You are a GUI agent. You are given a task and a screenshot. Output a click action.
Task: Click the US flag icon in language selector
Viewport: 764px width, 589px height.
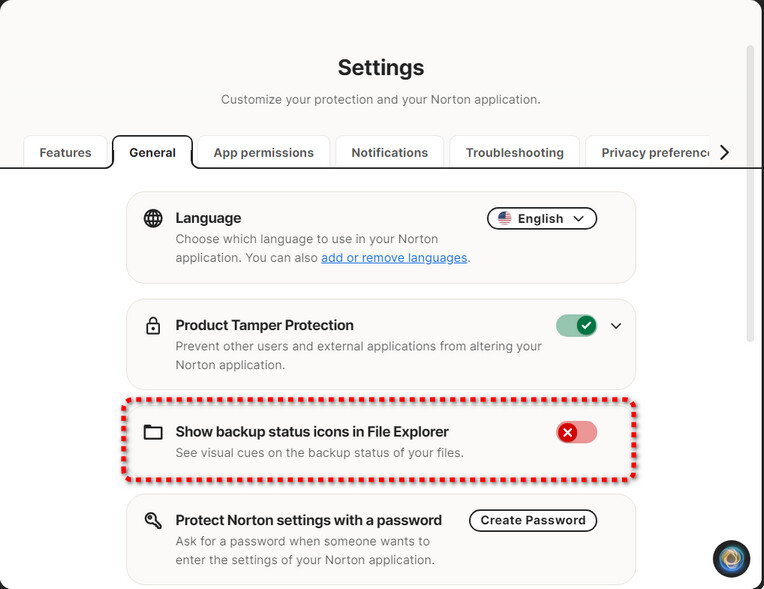click(x=505, y=218)
